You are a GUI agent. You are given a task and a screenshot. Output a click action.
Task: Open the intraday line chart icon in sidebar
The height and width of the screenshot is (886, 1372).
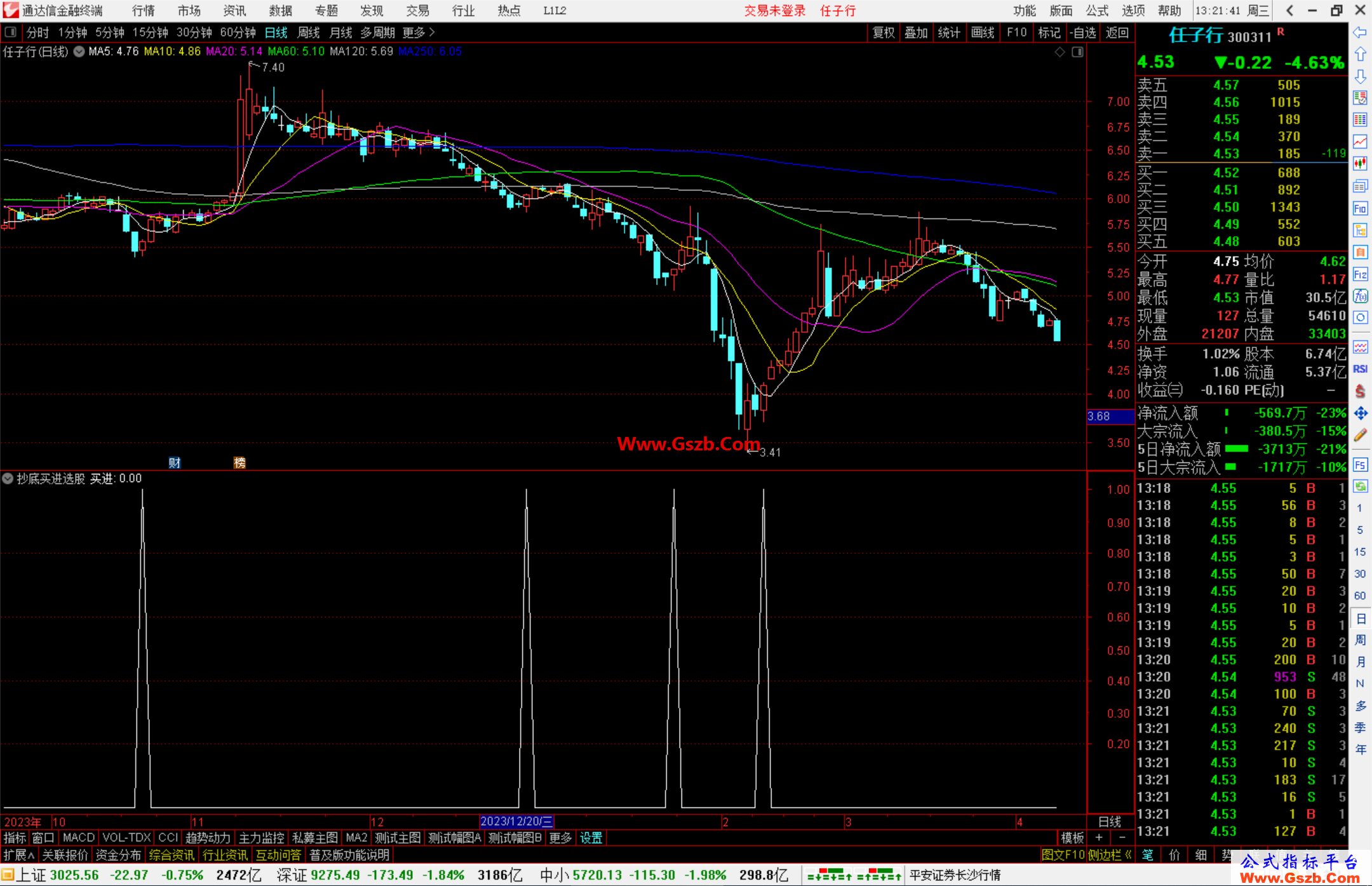[x=1360, y=142]
